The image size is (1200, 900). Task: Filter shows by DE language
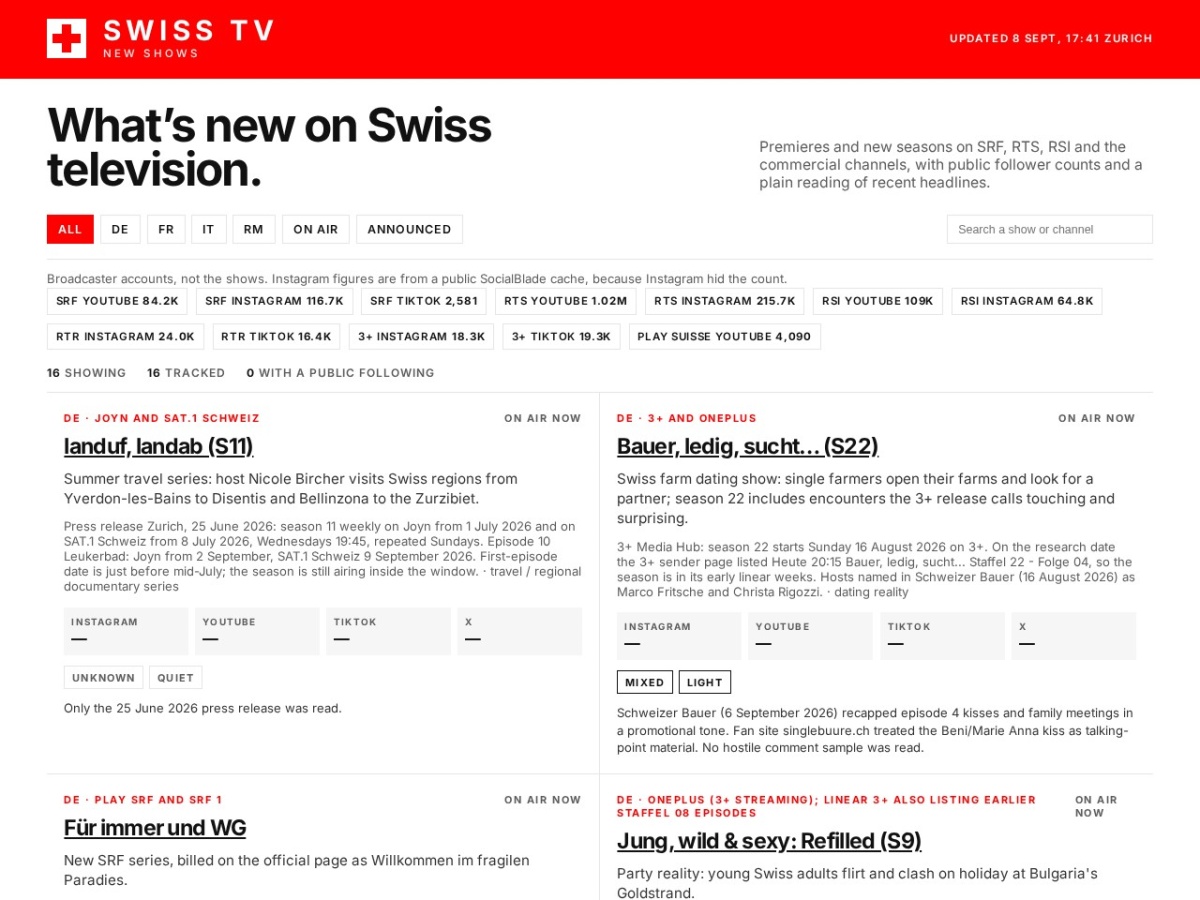[120, 229]
